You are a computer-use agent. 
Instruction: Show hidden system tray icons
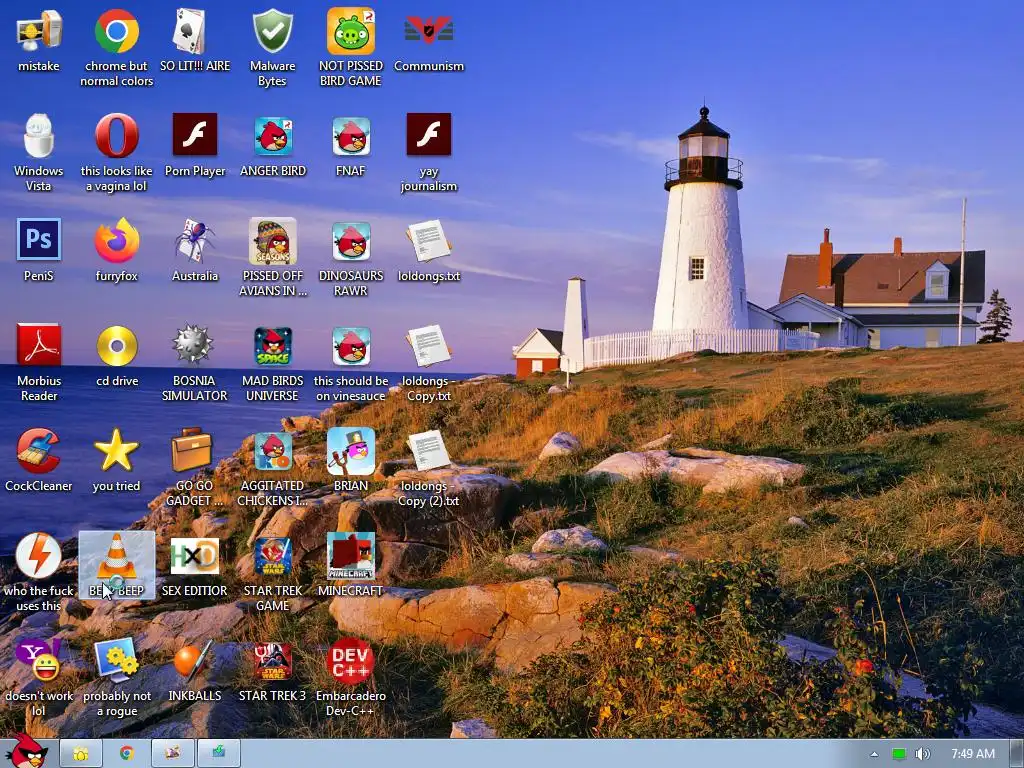(x=874, y=754)
